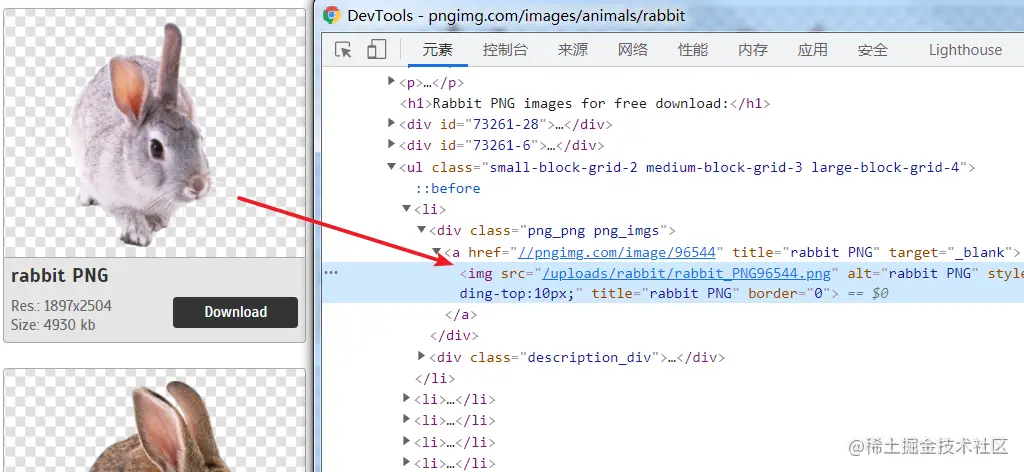Collapse the first open <li> element
1024x472 pixels.
[407, 208]
